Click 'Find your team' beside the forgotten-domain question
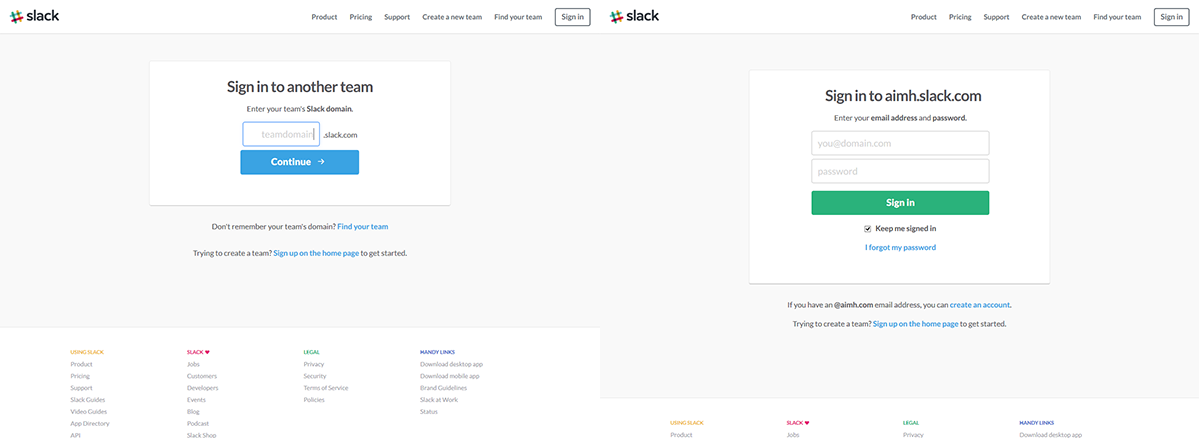Viewport: 1200px width, 438px height. point(362,227)
